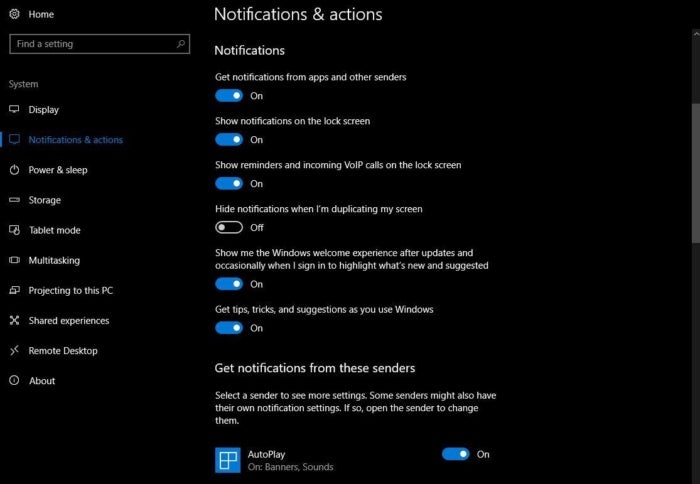Click the vertical scrollbar thumb
The width and height of the screenshot is (700, 484).
(x=696, y=173)
